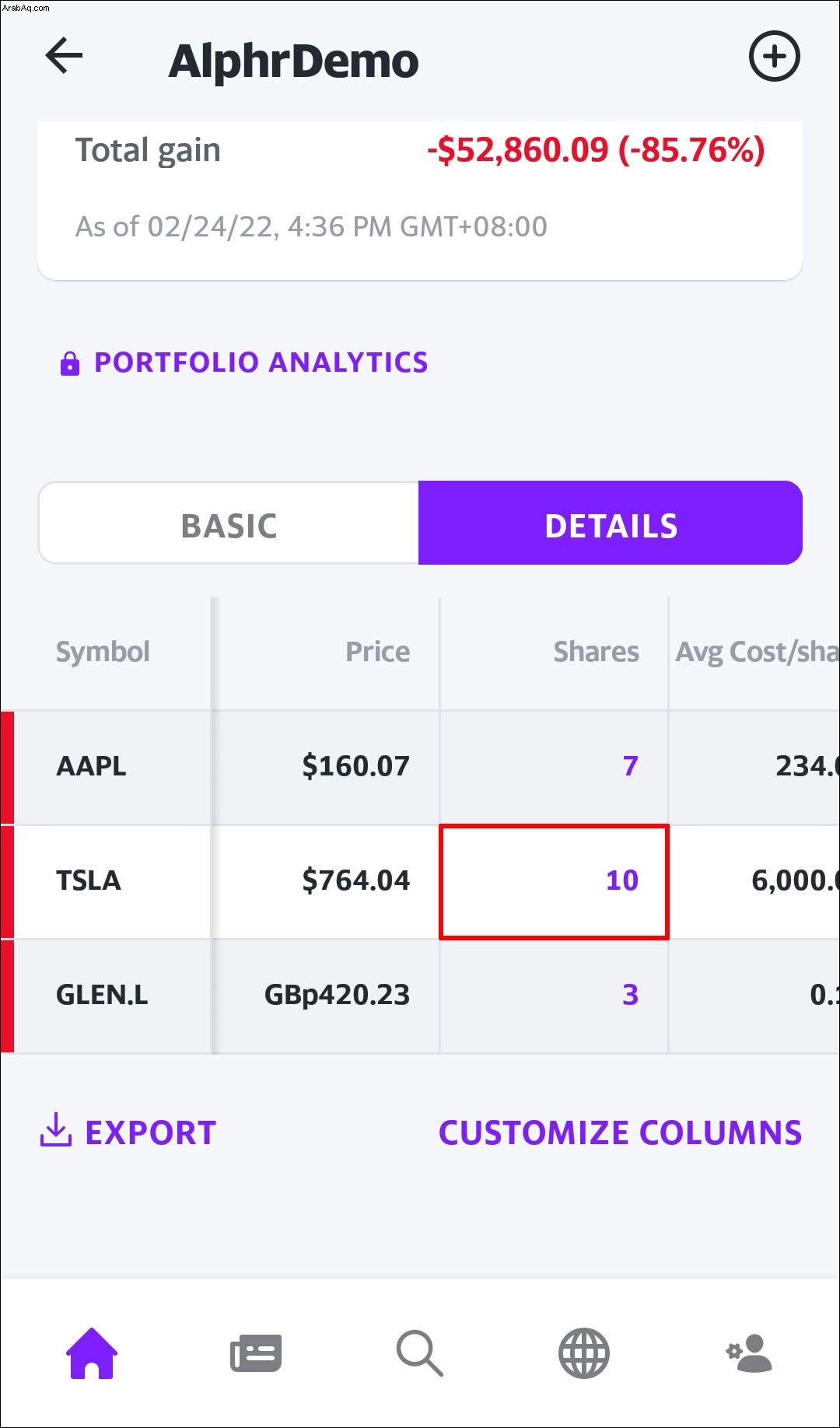Image resolution: width=840 pixels, height=1428 pixels.
Task: Sort by the Price column header
Action: pyautogui.click(x=377, y=652)
